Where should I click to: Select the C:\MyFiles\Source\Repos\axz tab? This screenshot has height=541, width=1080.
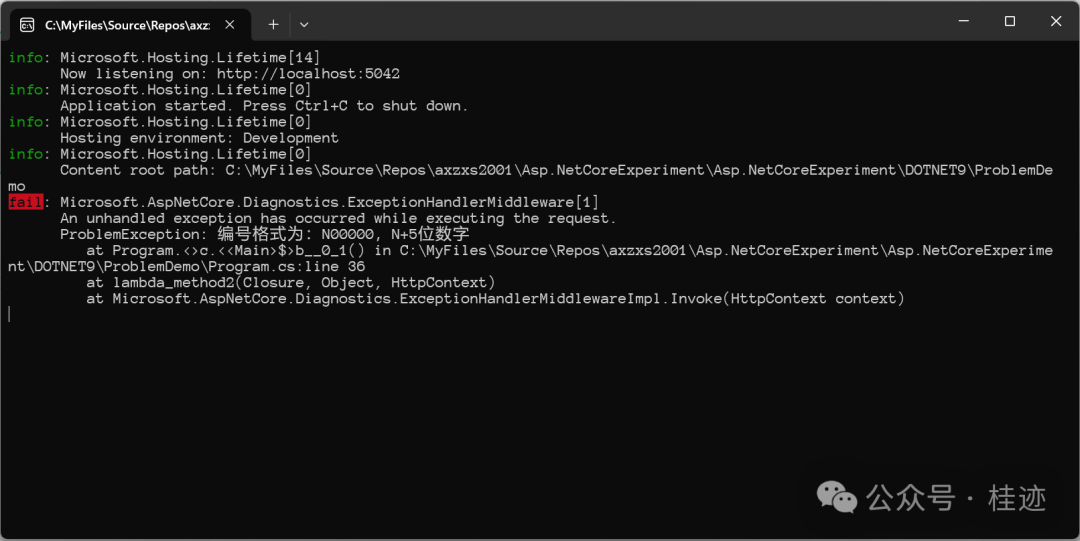pyautogui.click(x=127, y=25)
